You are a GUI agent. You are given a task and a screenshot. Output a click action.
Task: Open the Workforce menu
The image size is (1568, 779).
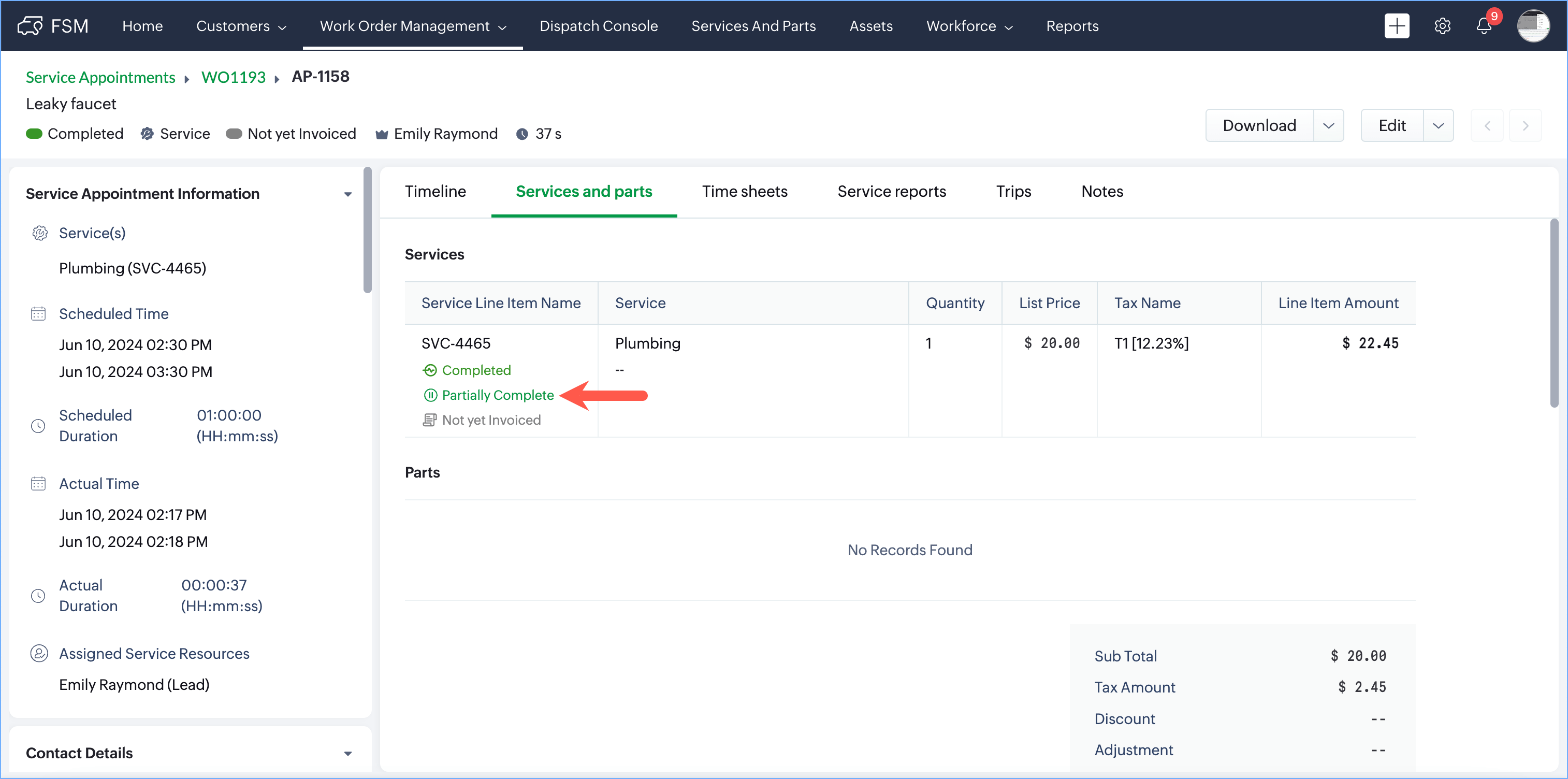coord(969,26)
